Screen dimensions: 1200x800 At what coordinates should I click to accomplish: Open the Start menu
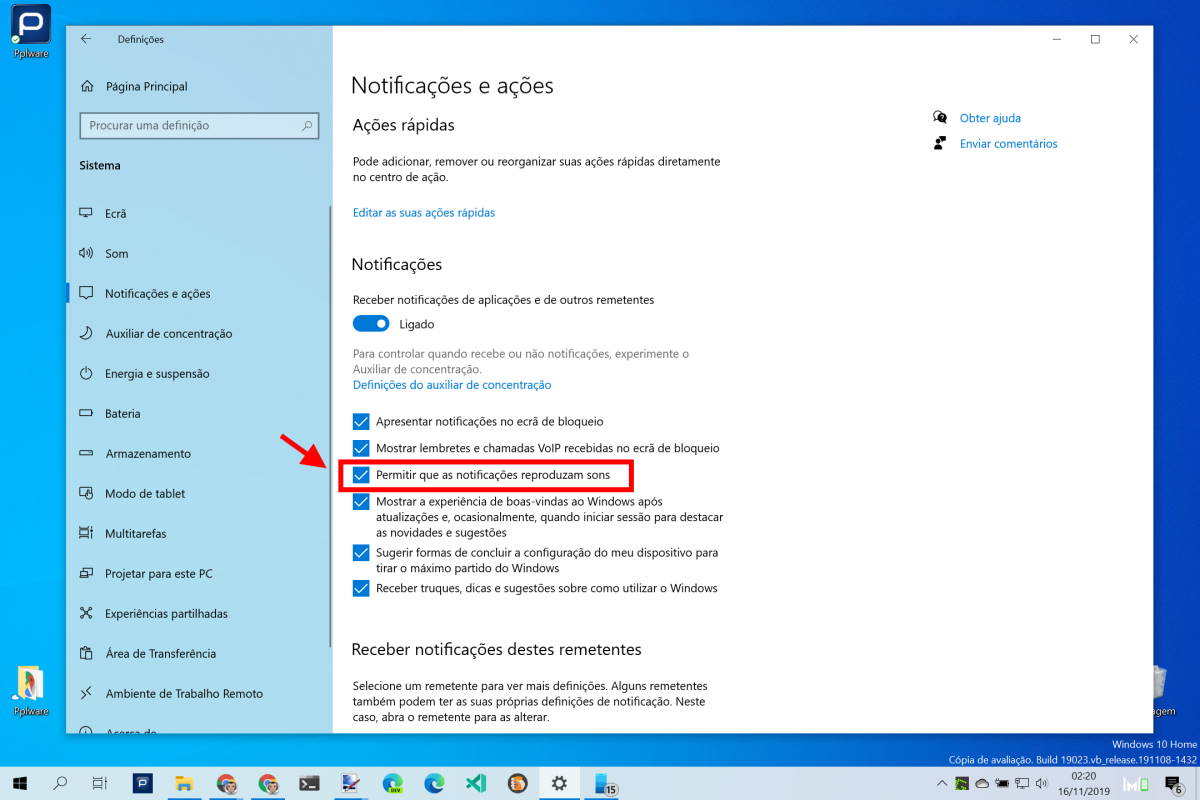(20, 784)
